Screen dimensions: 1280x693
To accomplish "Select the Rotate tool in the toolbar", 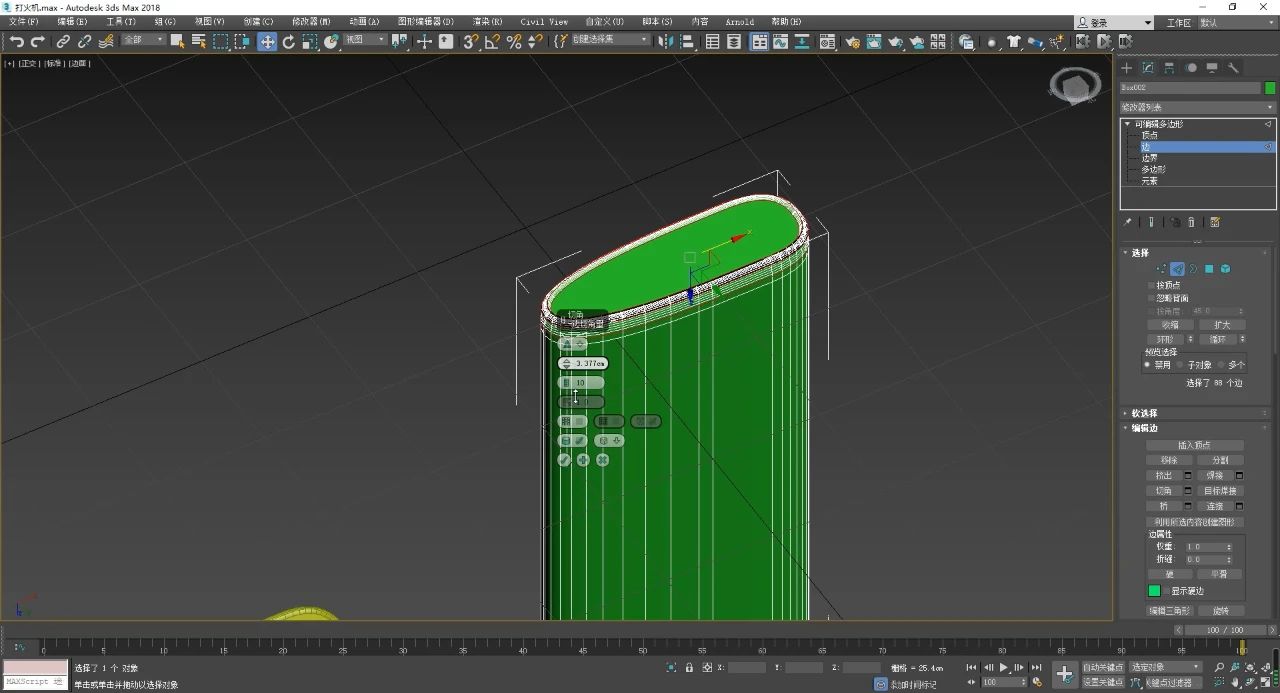I will coord(288,41).
